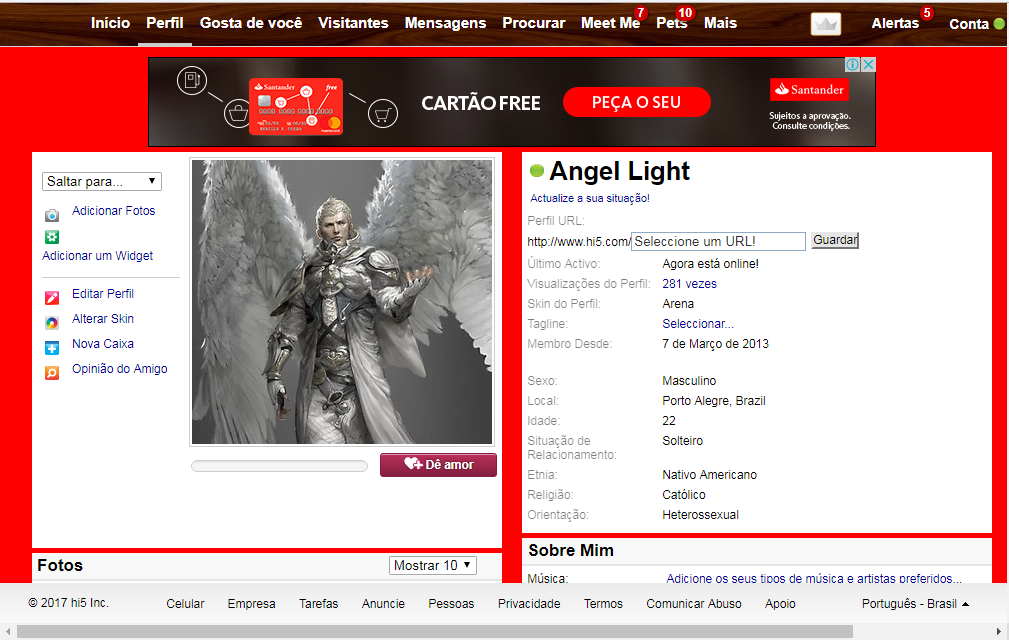The height and width of the screenshot is (640, 1009).
Task: Click the color wheel icon beside Alterar Skin
Action: 51,323
